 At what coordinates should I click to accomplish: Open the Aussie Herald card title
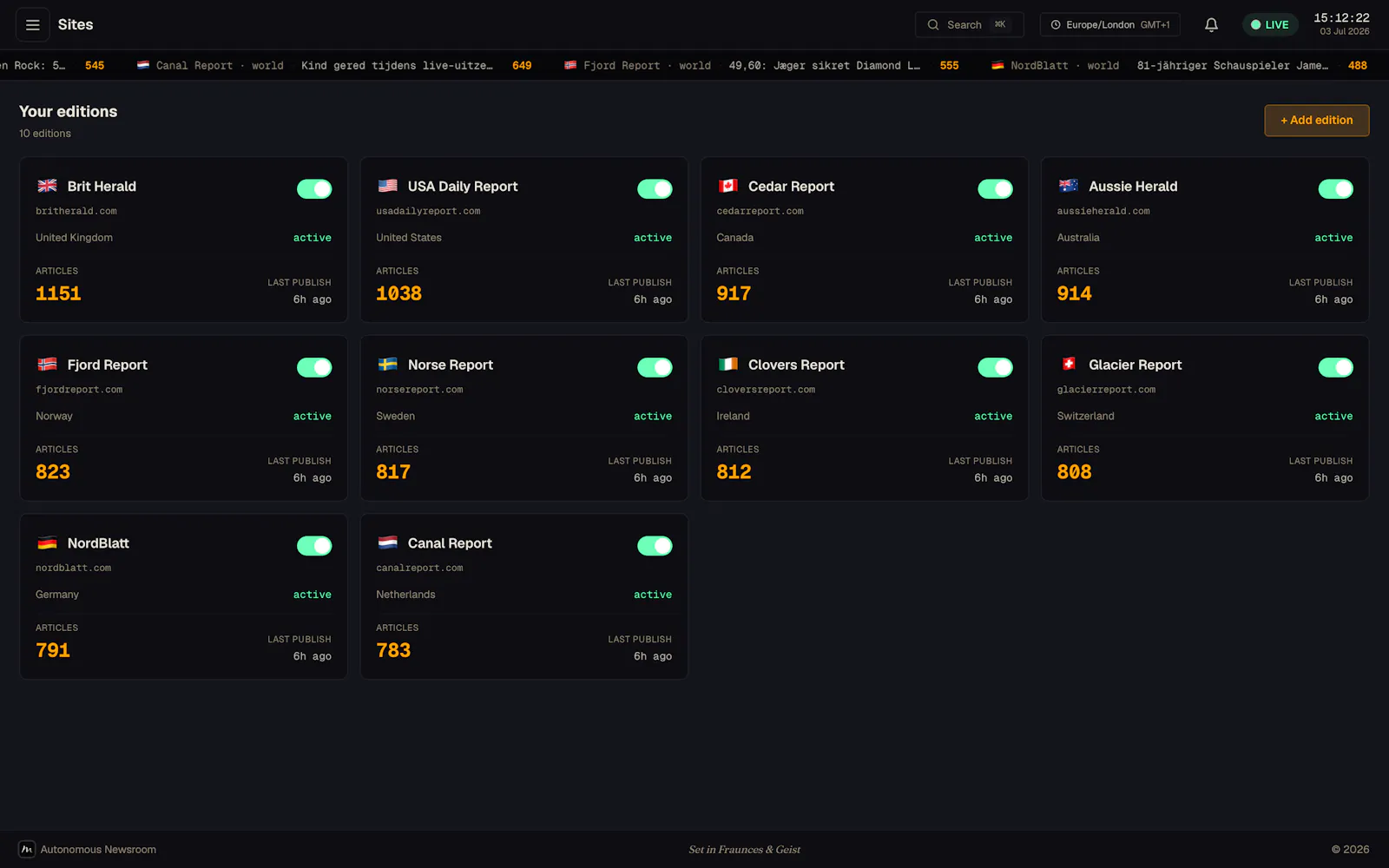(1133, 187)
